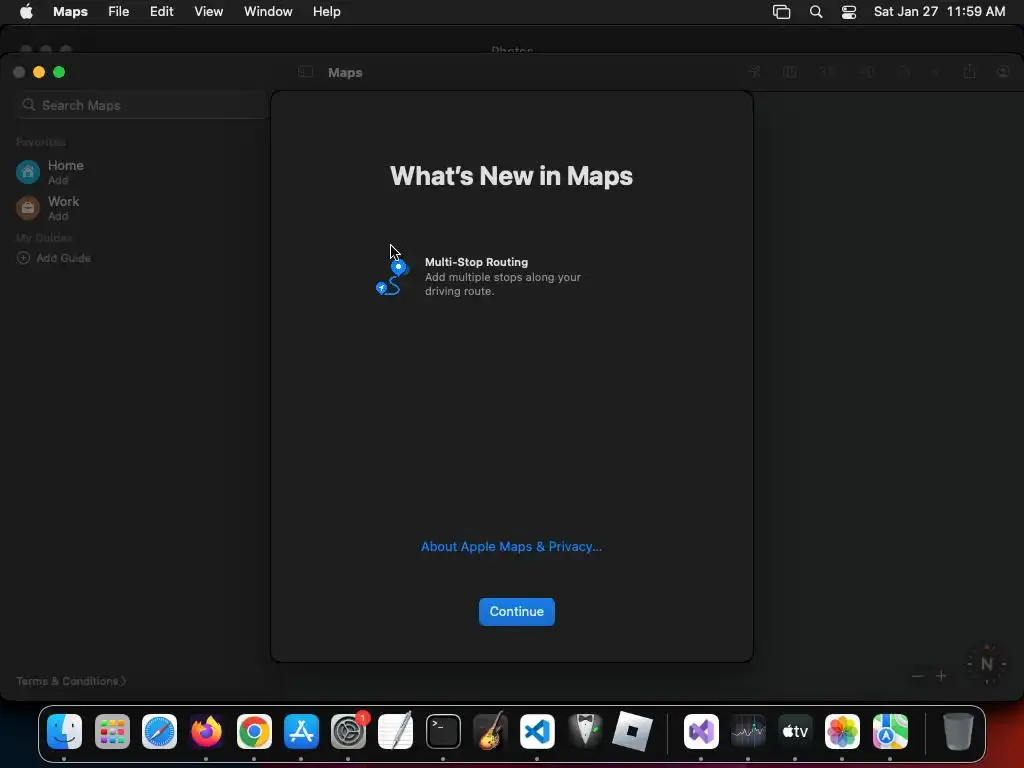Click the Spotlight search icon

tap(816, 12)
